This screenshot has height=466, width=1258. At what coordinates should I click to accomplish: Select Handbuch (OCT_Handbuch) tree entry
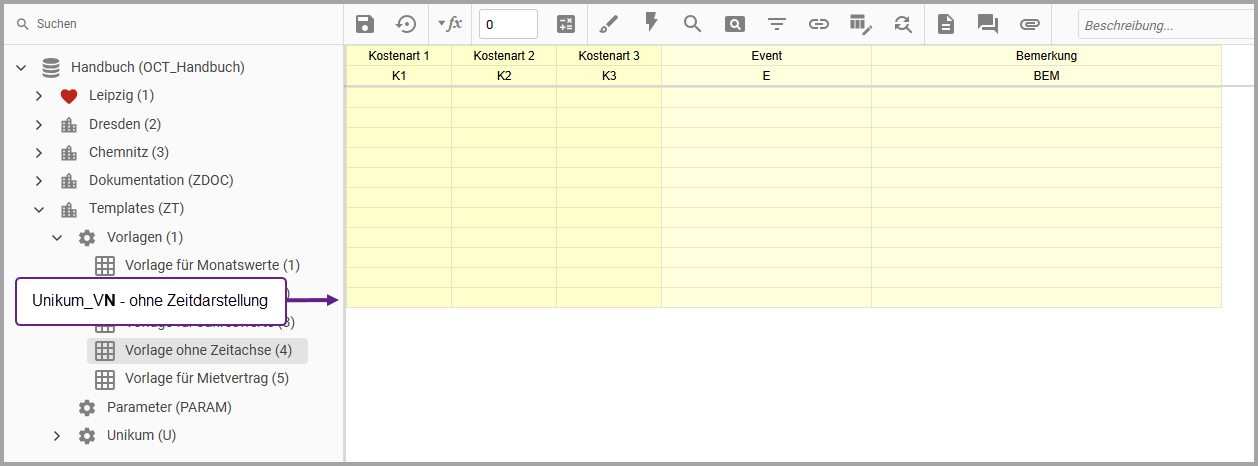point(158,67)
